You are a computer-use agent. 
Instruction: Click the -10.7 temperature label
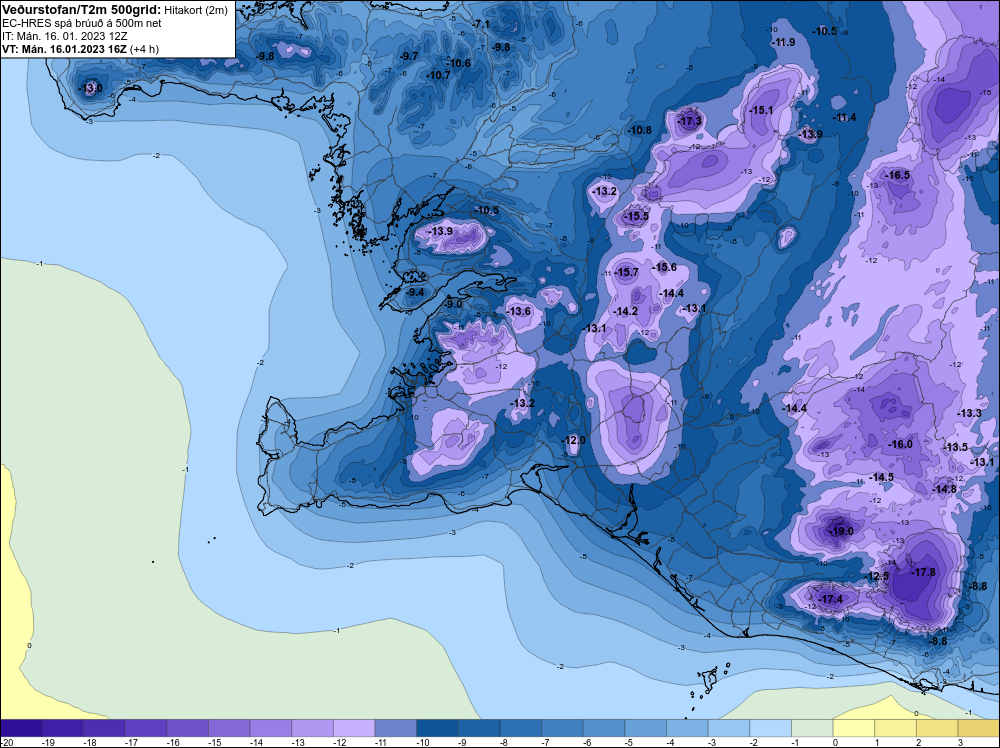click(x=438, y=75)
